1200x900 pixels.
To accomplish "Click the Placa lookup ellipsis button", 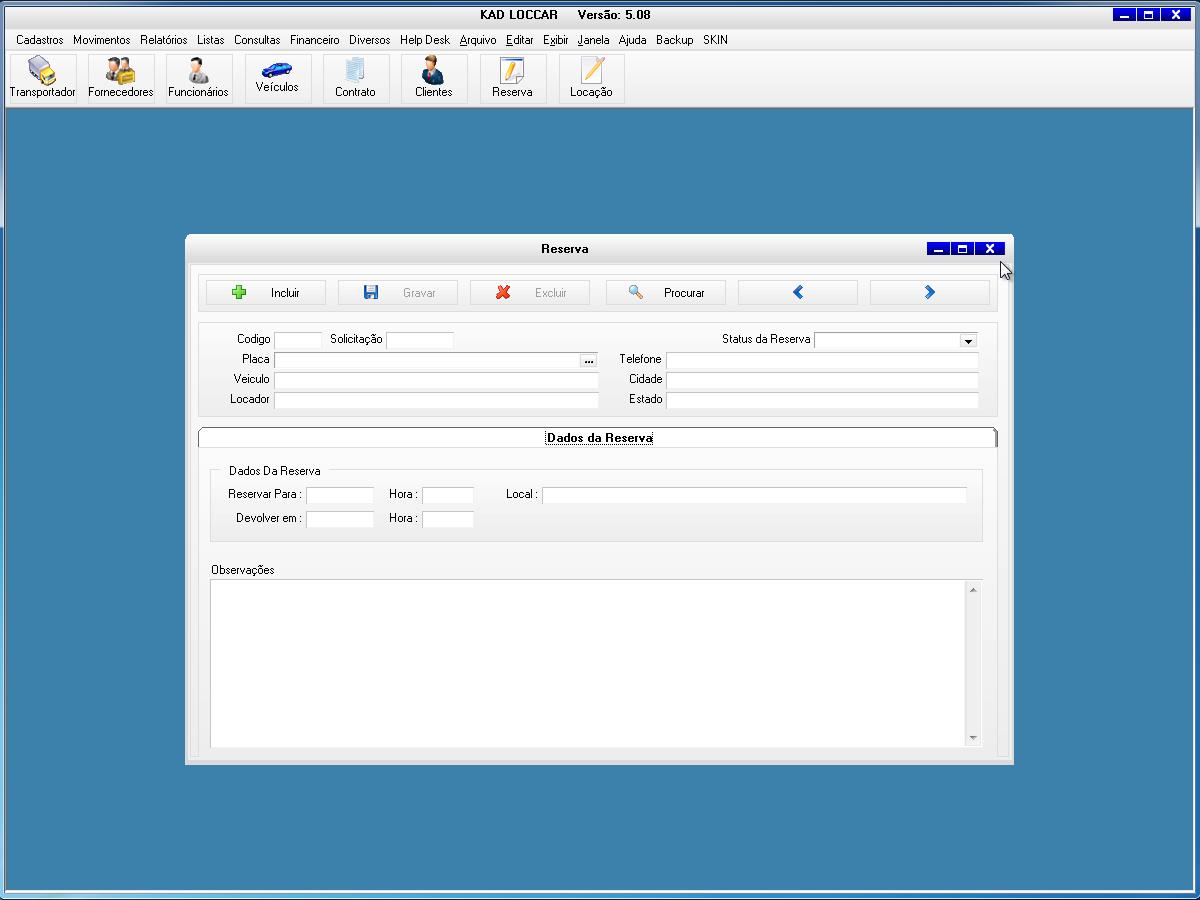I will pos(589,360).
